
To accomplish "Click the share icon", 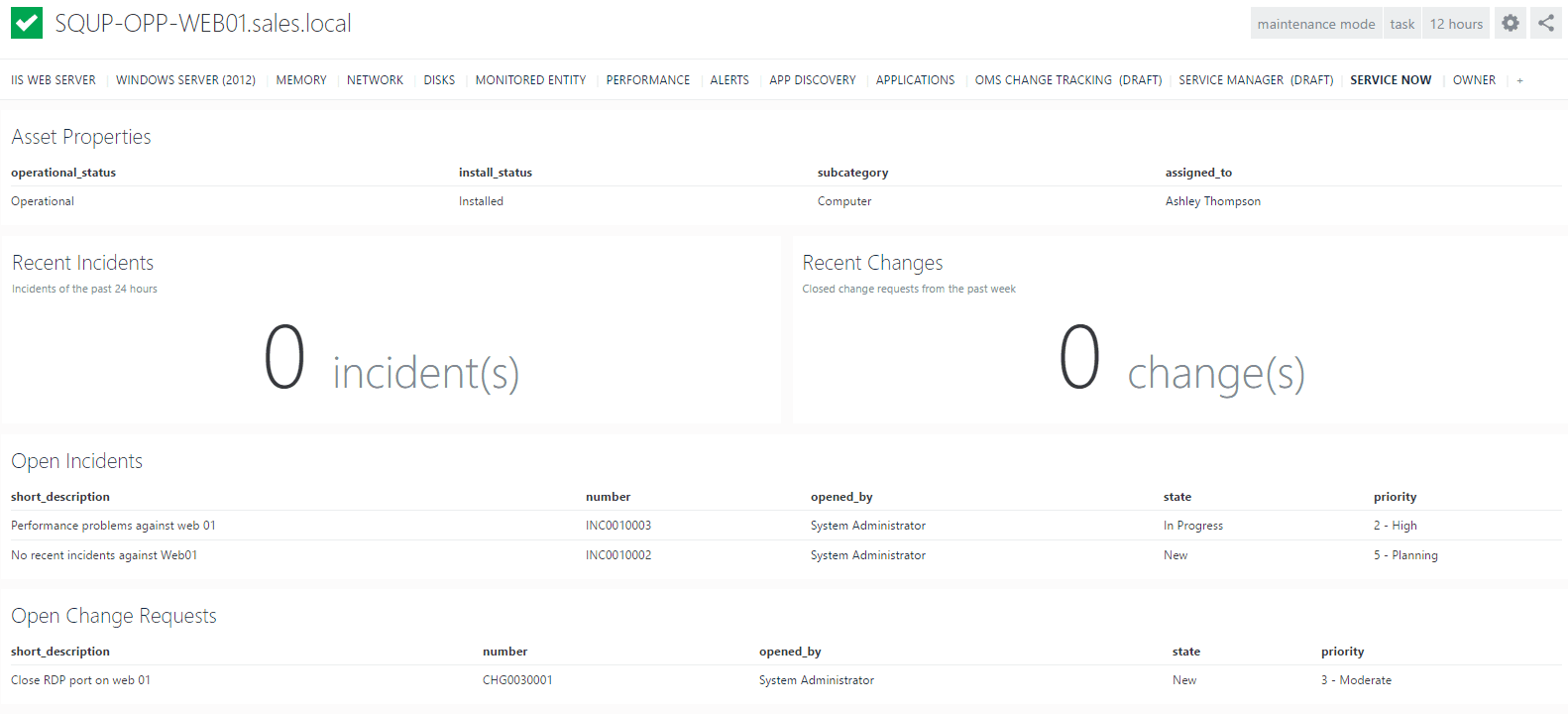I will [1546, 23].
